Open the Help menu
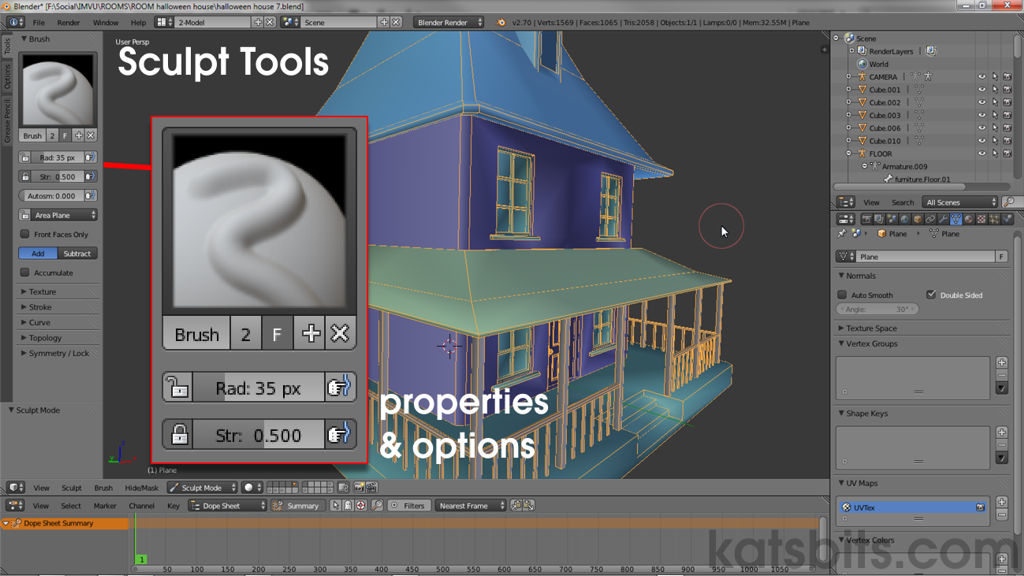Viewport: 1024px width, 576px height. 138,22
